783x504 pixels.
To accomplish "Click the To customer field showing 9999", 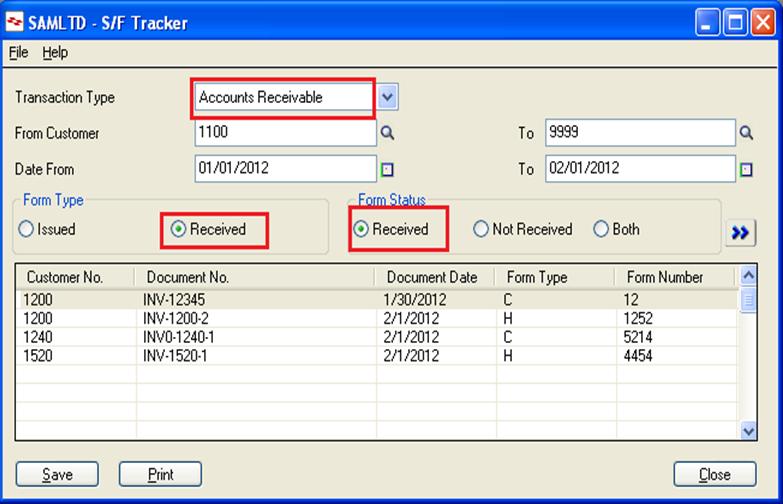I will (x=640, y=132).
